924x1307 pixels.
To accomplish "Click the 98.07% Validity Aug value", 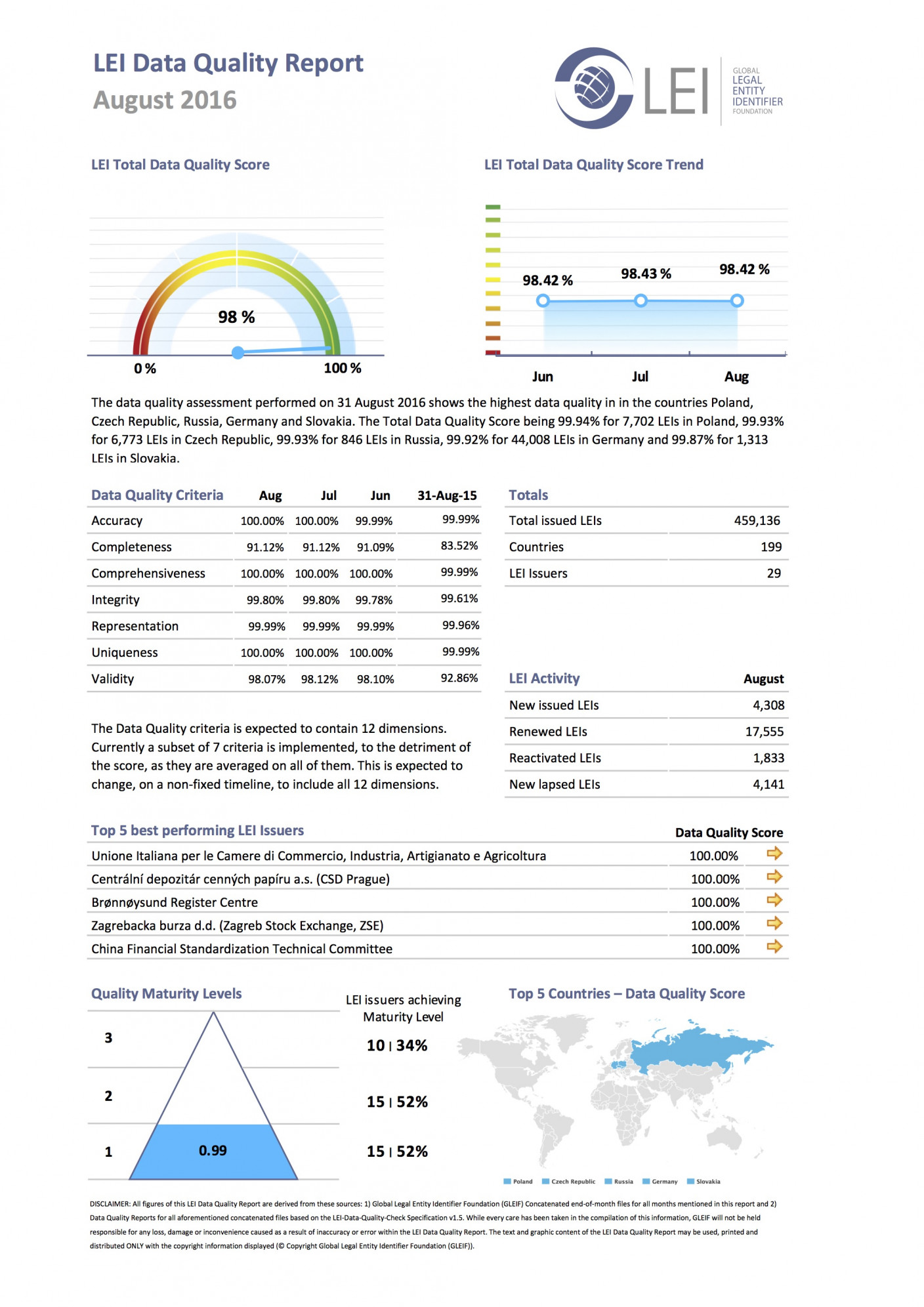I will coord(267,679).
